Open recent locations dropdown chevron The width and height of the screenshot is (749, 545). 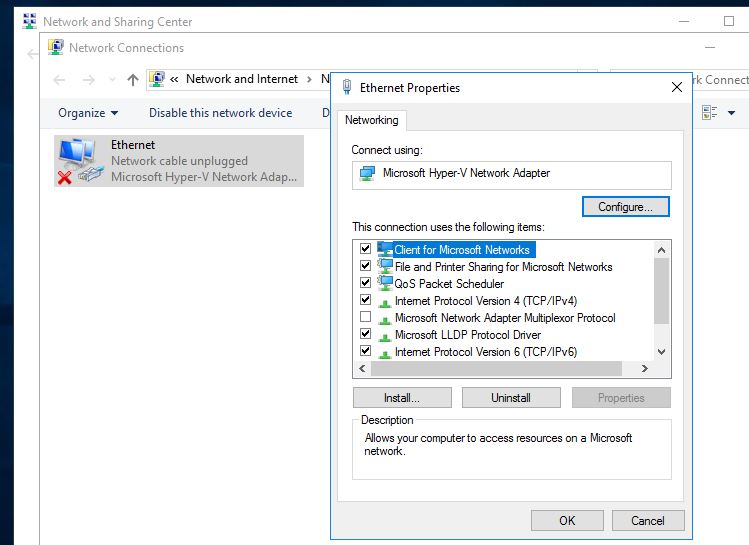pos(112,80)
